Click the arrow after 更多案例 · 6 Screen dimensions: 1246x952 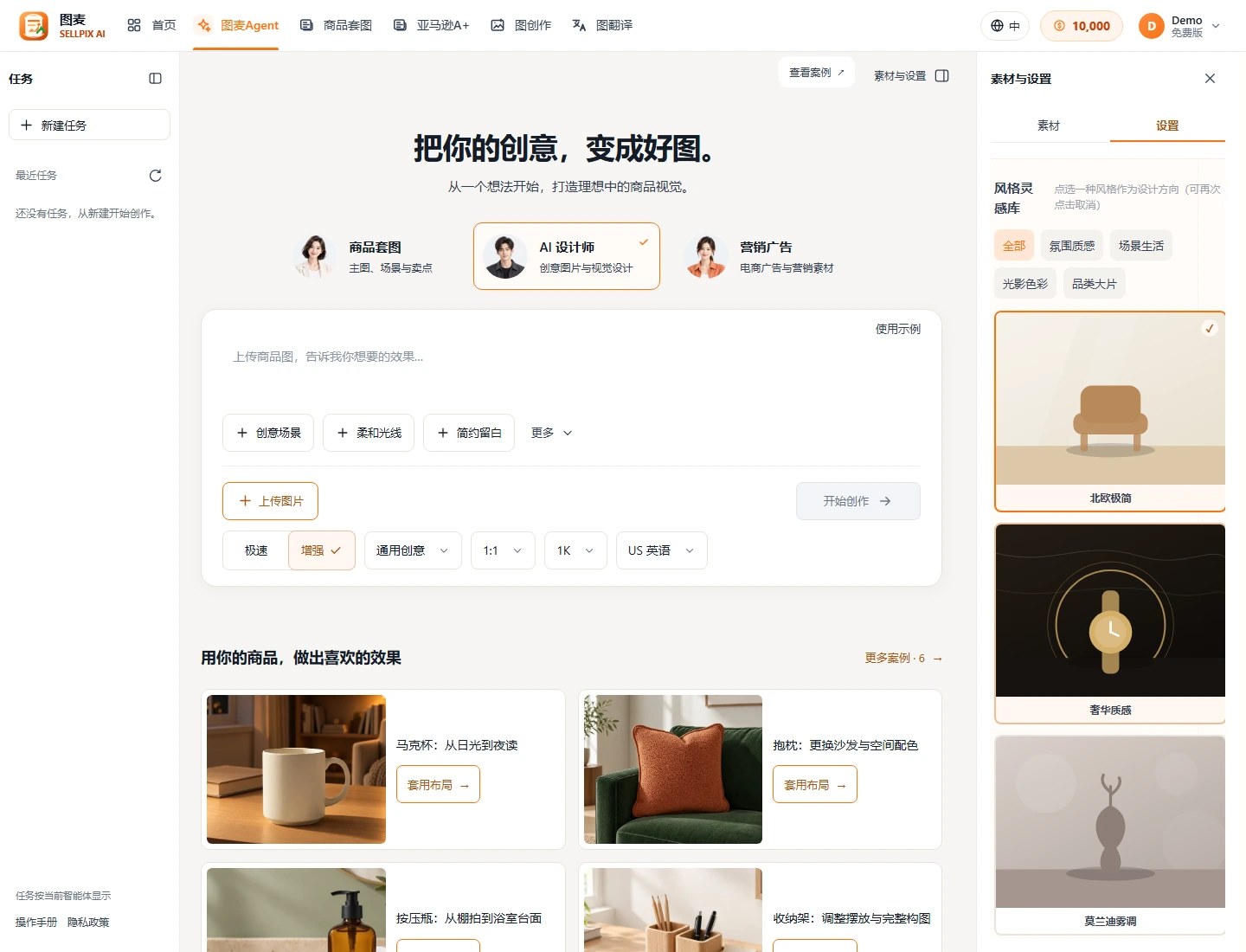click(937, 659)
